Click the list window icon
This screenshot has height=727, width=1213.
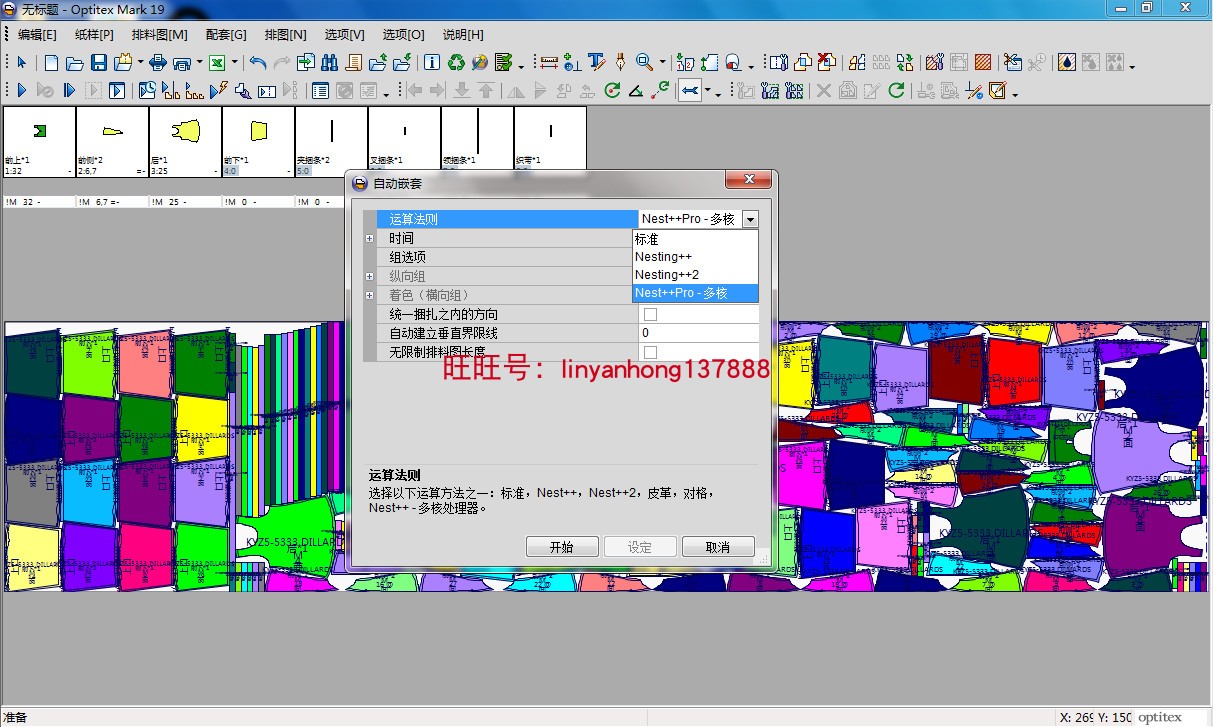point(320,90)
